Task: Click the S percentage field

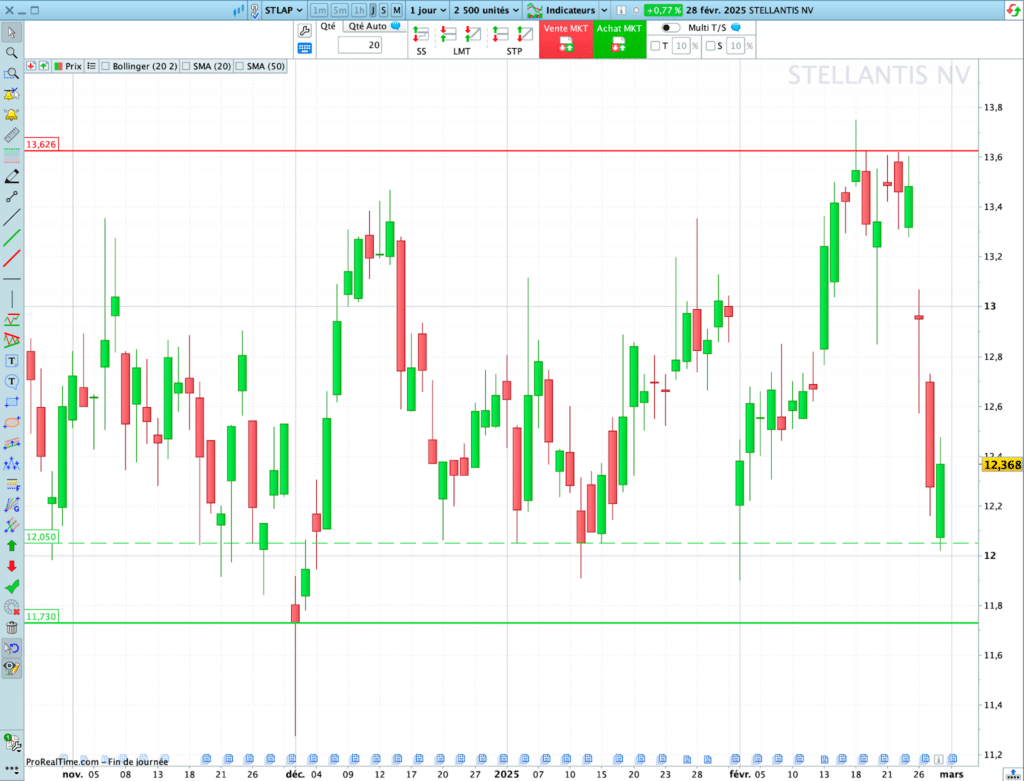Action: (x=736, y=46)
